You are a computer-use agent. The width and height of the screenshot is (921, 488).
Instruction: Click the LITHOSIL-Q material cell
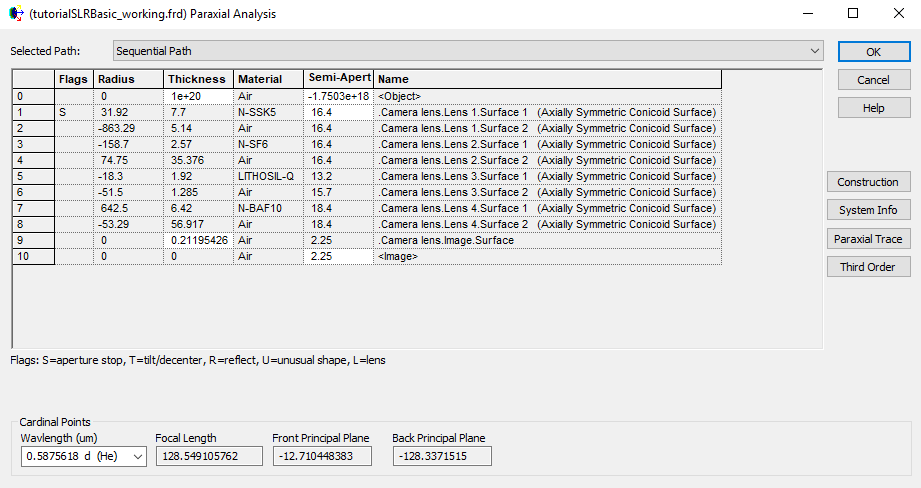[268, 177]
